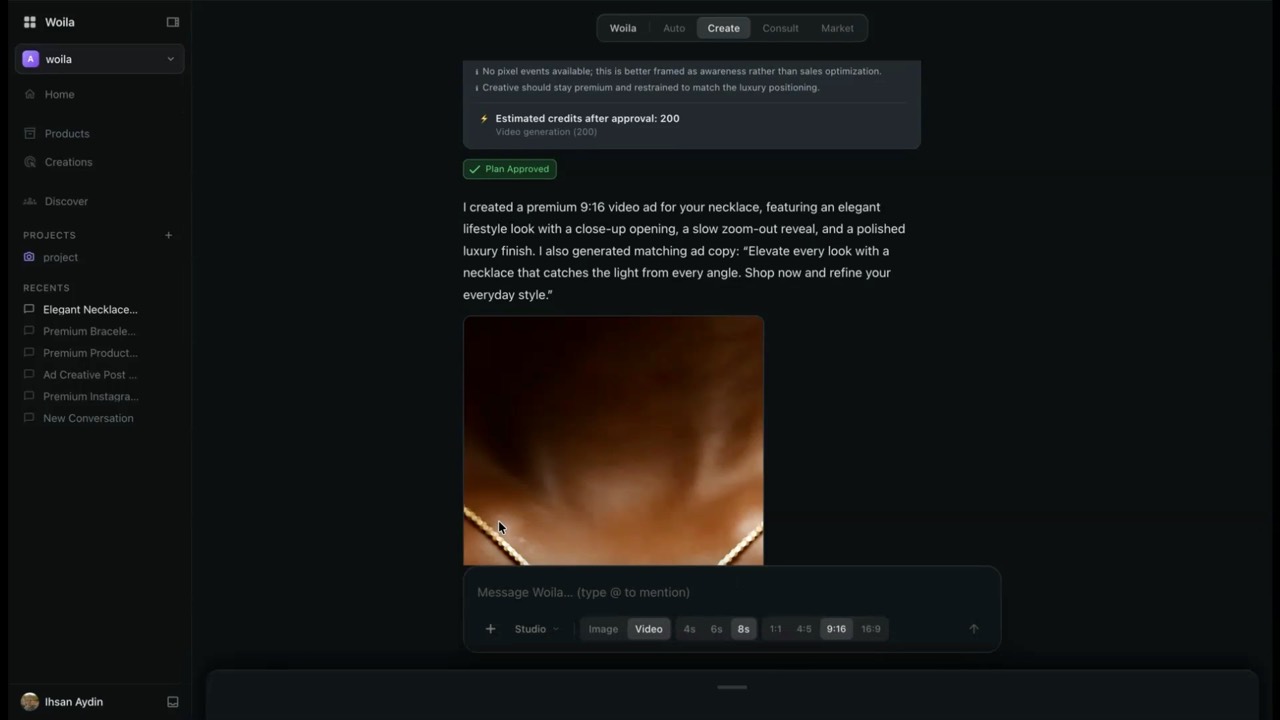Switch to the Woila tab
The height and width of the screenshot is (720, 1280).
[x=623, y=28]
